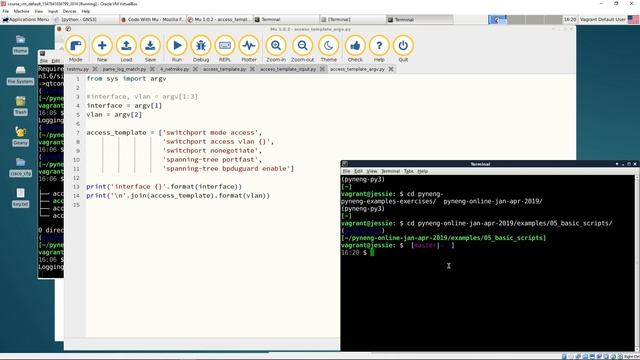
Task: Open File System desktop icon
Action: tap(20, 75)
